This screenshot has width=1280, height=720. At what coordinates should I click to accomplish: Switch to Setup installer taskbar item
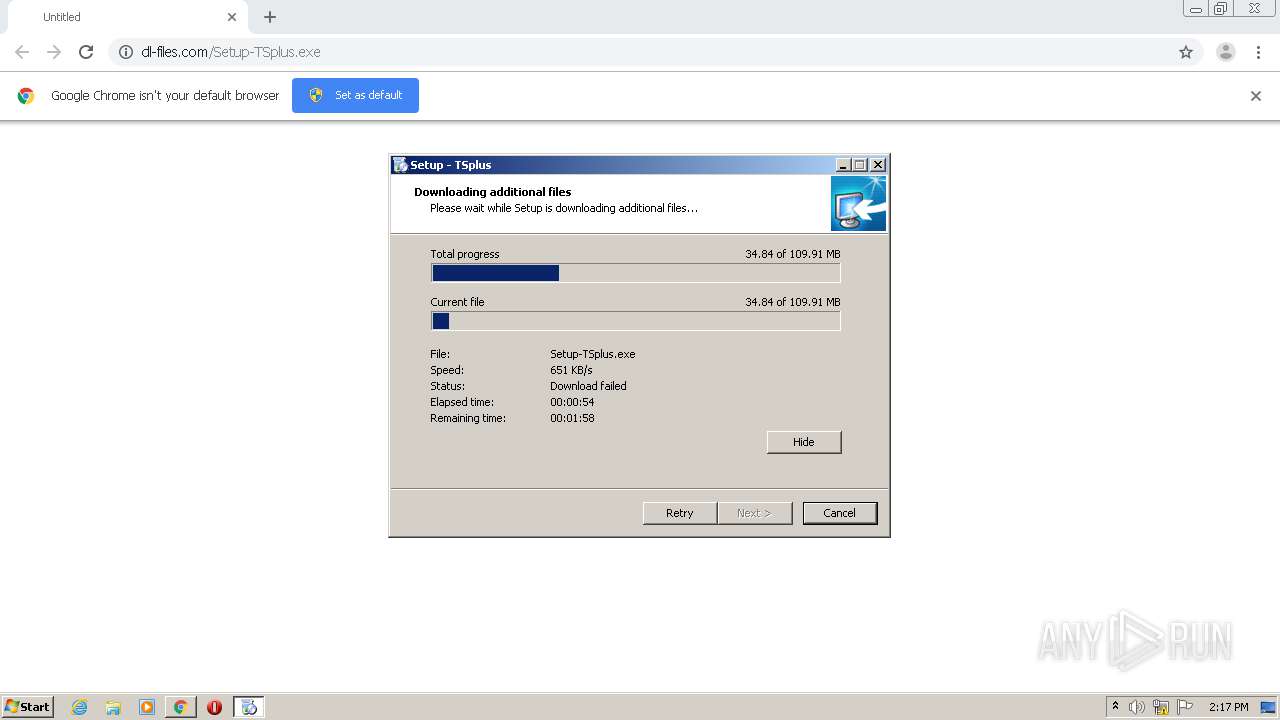249,707
